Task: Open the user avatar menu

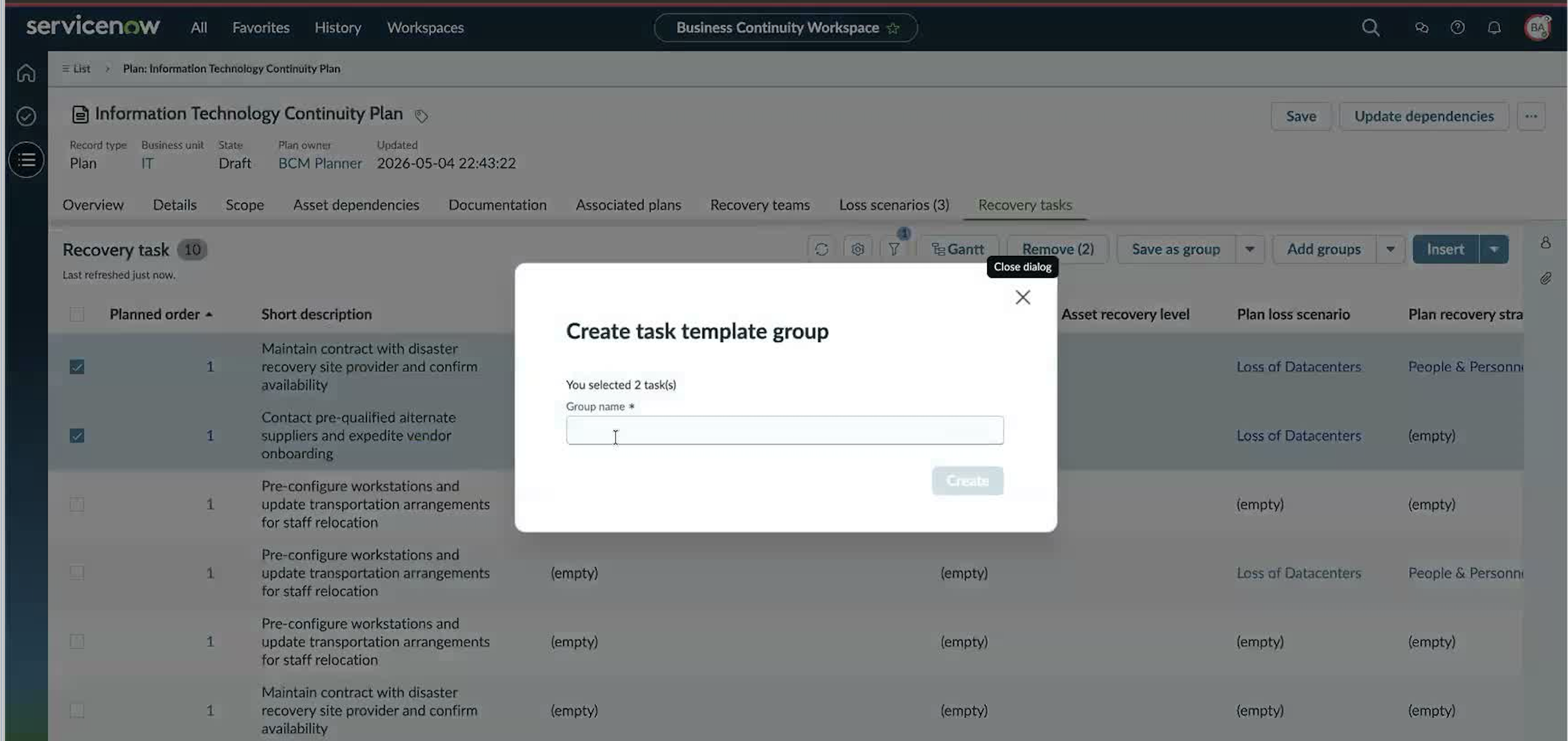Action: click(1538, 28)
